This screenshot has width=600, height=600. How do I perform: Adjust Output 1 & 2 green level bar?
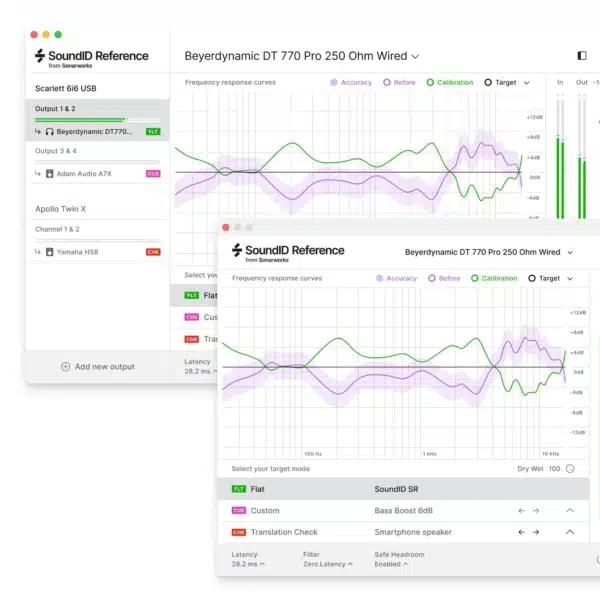(x=97, y=120)
